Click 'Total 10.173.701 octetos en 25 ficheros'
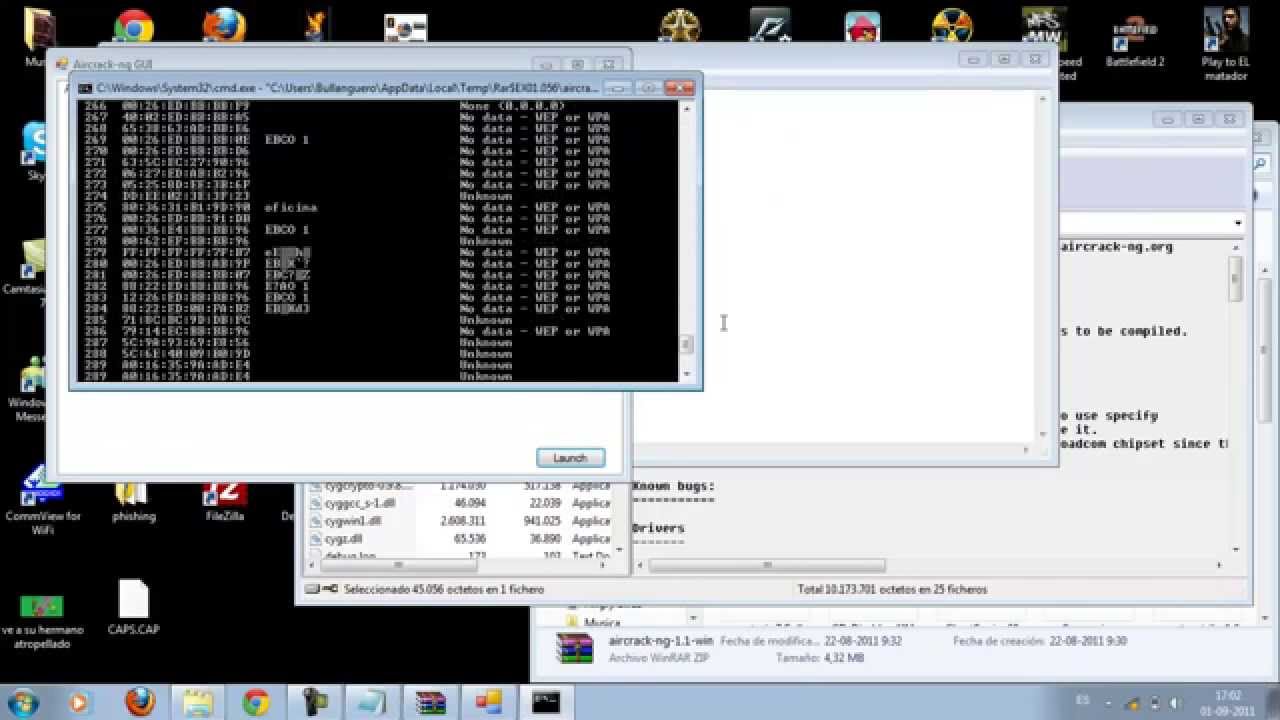 [x=892, y=589]
